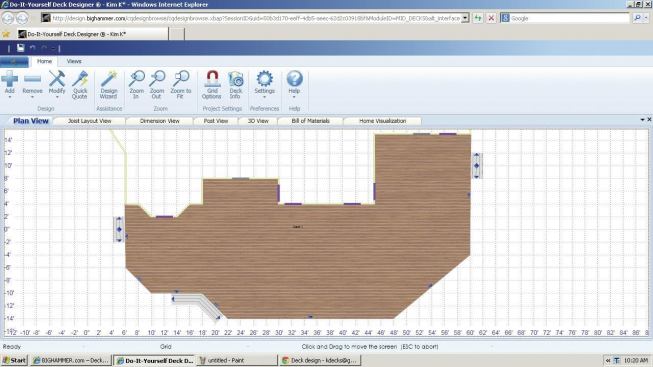This screenshot has width=653, height=367.
Task: Click the browser Forward arrow button
Action: [22, 18]
